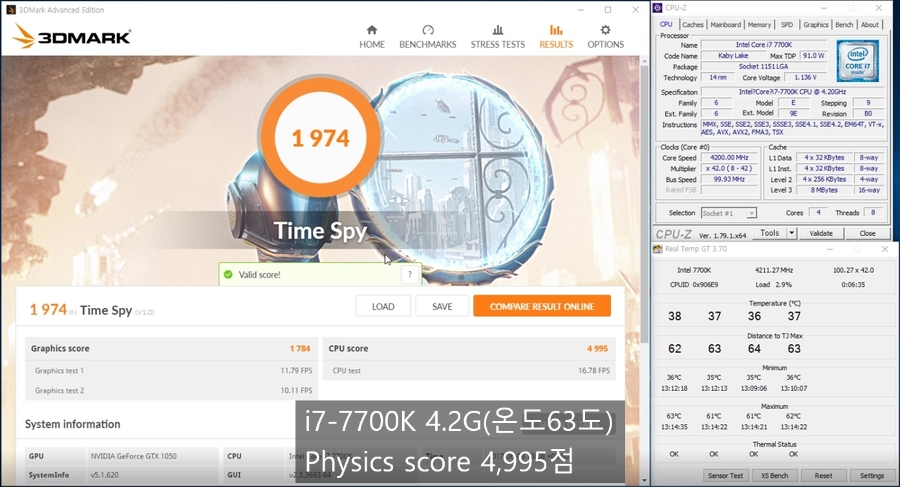Screen dimensions: 900x487
Task: Switch to Caches tab in CPU-Z
Action: 693,25
